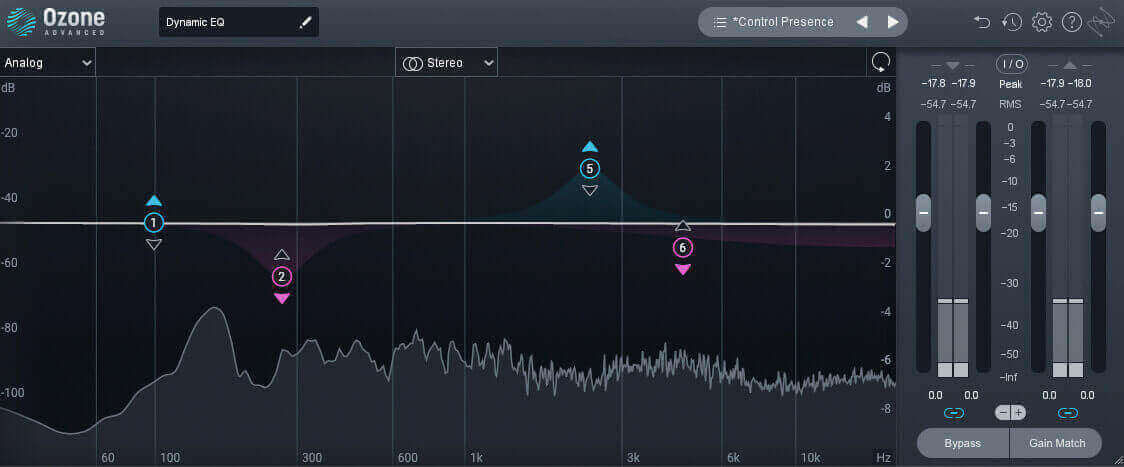
Task: Select EQ band node 6
Action: 682,248
